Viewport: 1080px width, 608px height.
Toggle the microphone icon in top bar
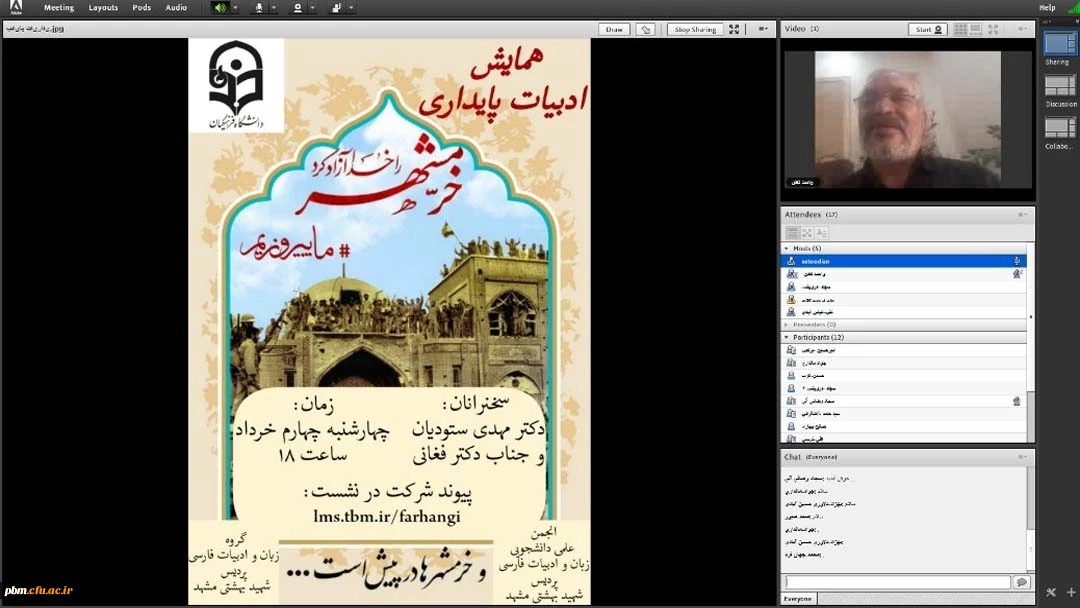coord(259,8)
